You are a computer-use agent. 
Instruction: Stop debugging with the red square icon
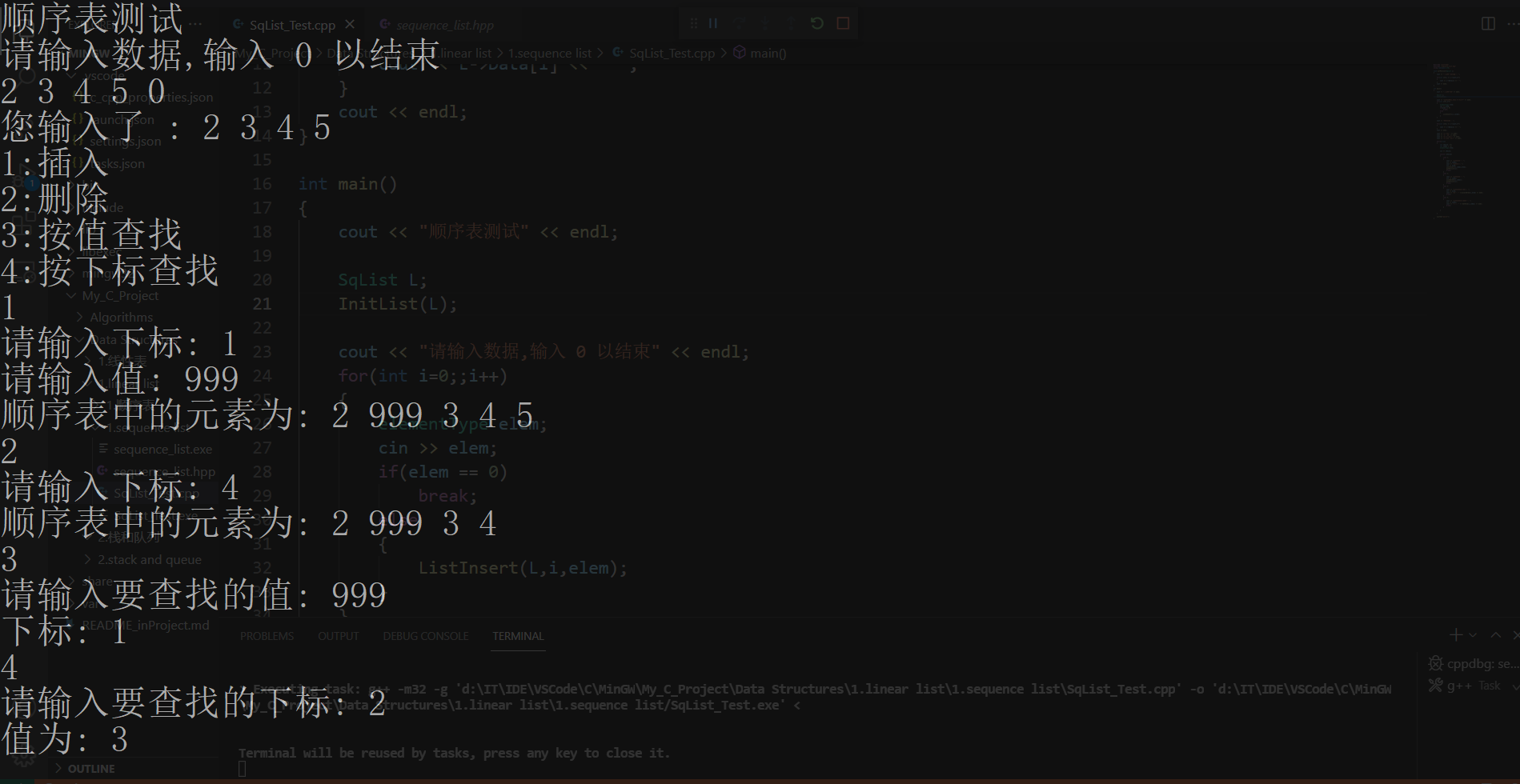click(x=843, y=23)
